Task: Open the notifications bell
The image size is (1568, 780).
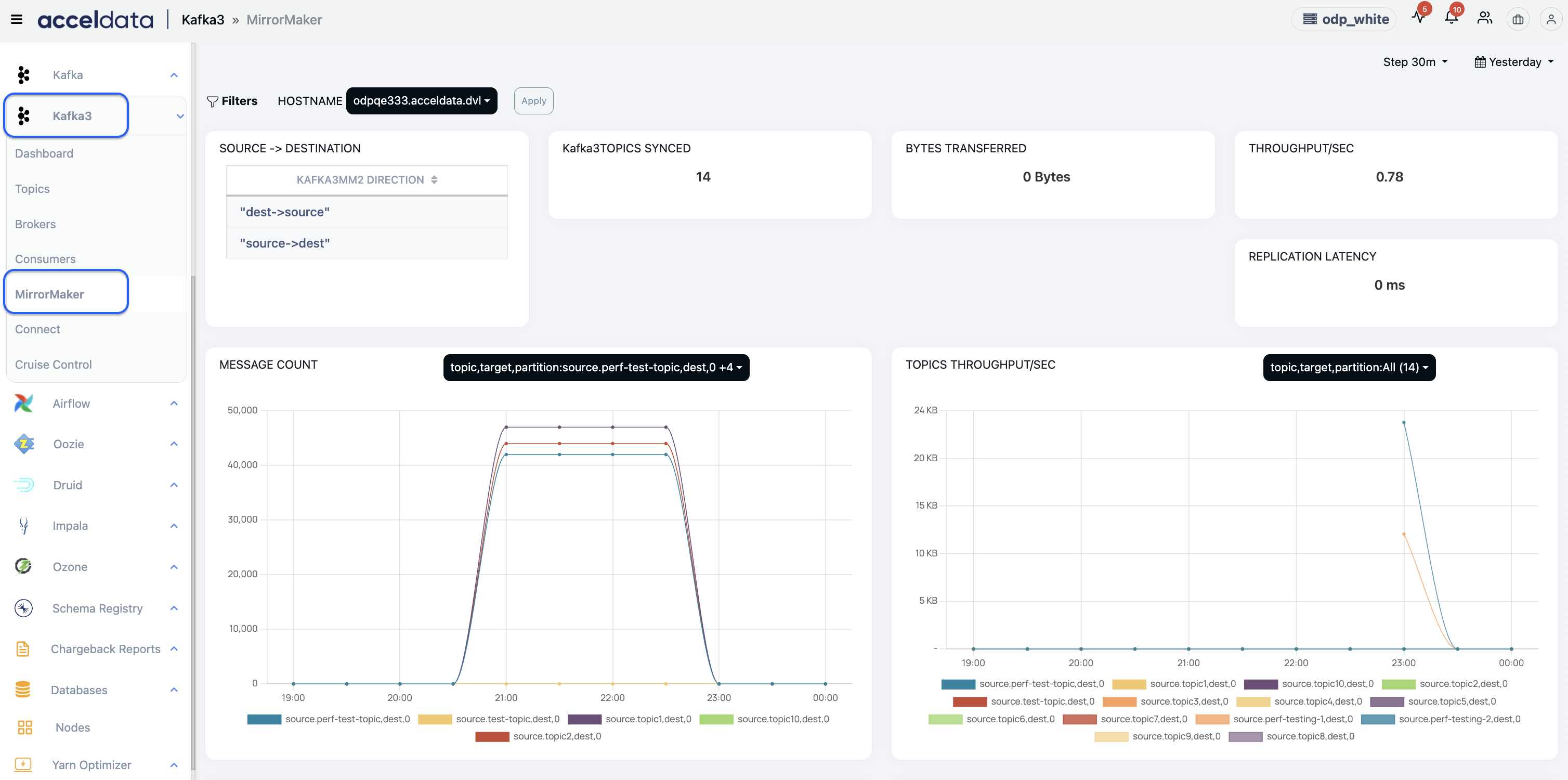Action: point(1452,18)
